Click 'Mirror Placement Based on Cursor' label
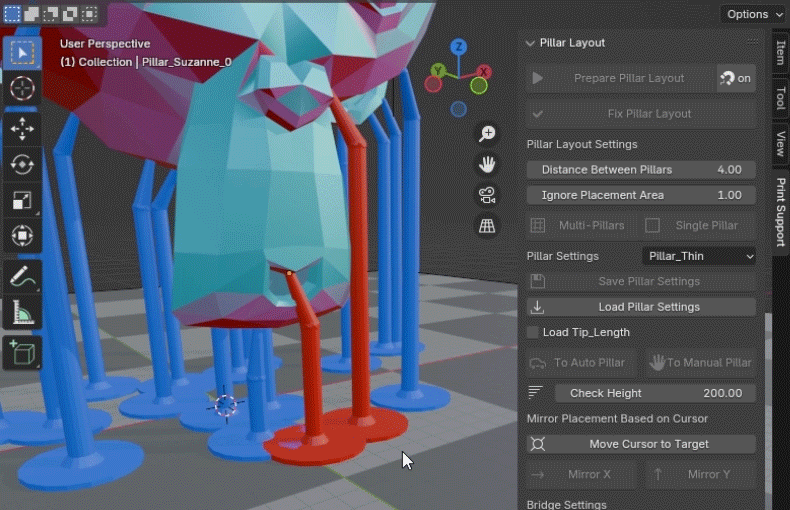Image resolution: width=790 pixels, height=510 pixels. click(x=617, y=419)
